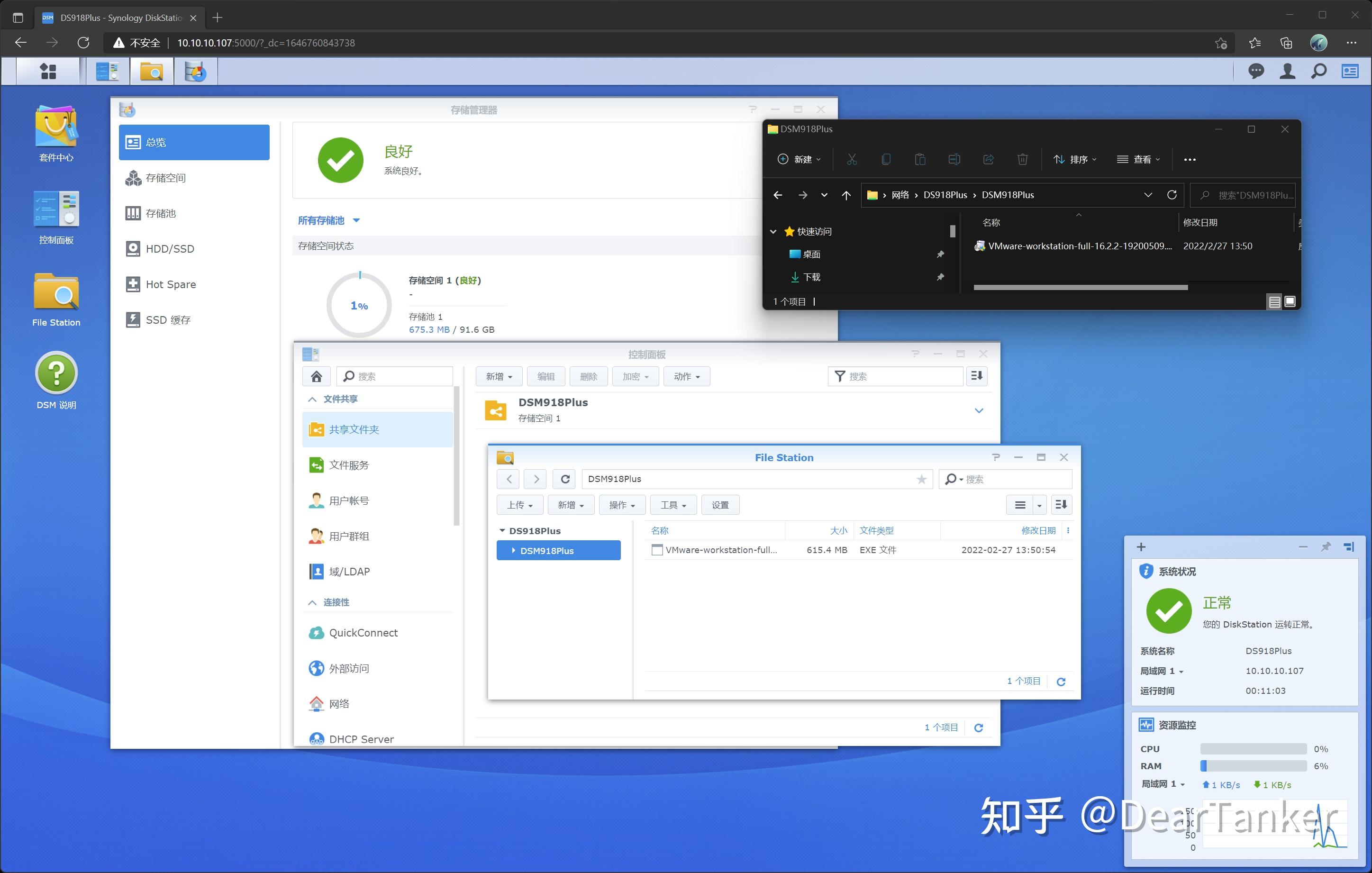Add DSM918Plus path to favorites star

[x=921, y=479]
